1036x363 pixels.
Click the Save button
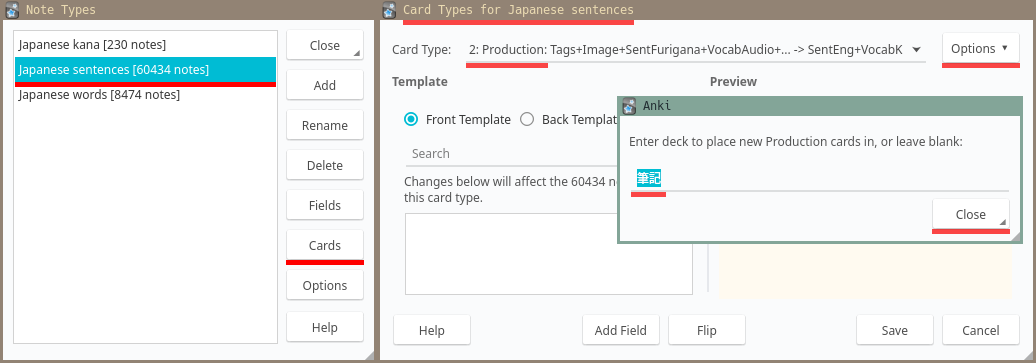(895, 330)
